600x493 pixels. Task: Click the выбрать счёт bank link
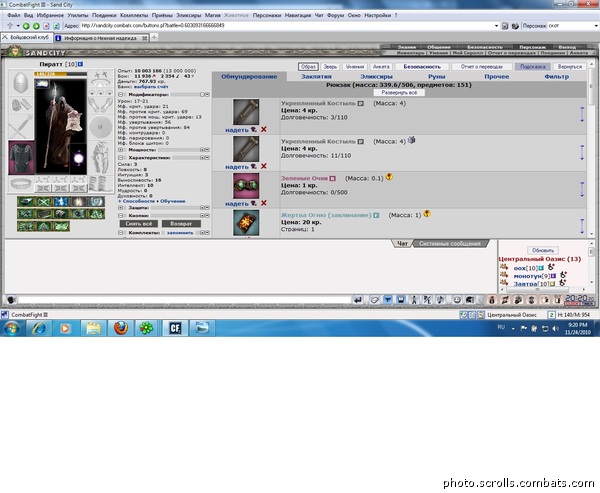tap(151, 87)
